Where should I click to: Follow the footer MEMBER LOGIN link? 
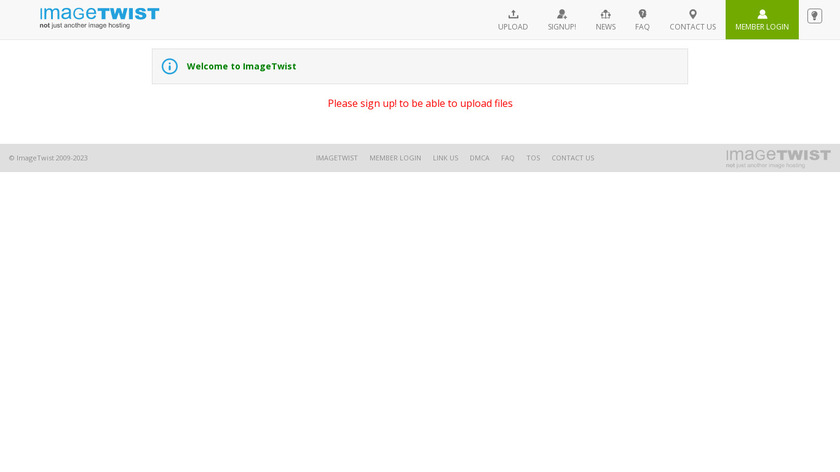tap(395, 158)
